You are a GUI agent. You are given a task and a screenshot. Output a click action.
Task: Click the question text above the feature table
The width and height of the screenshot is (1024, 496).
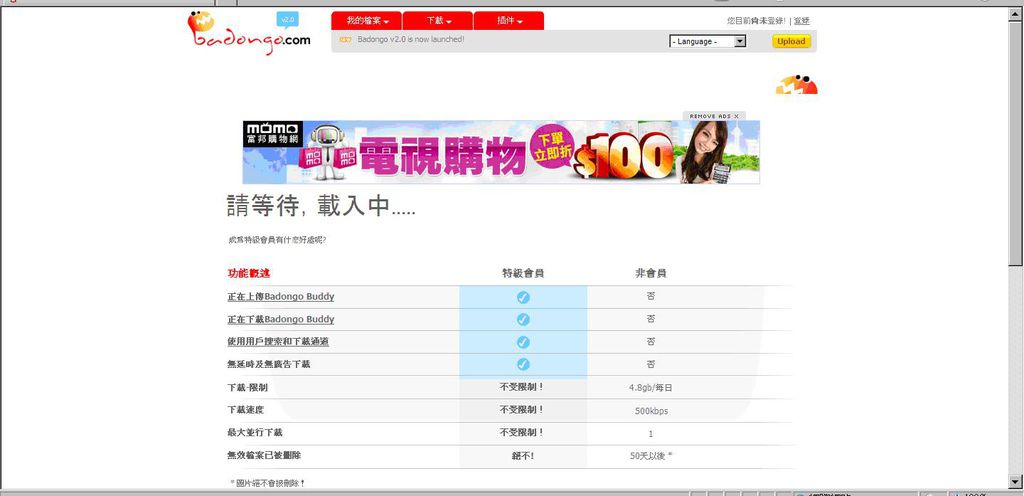(277, 240)
